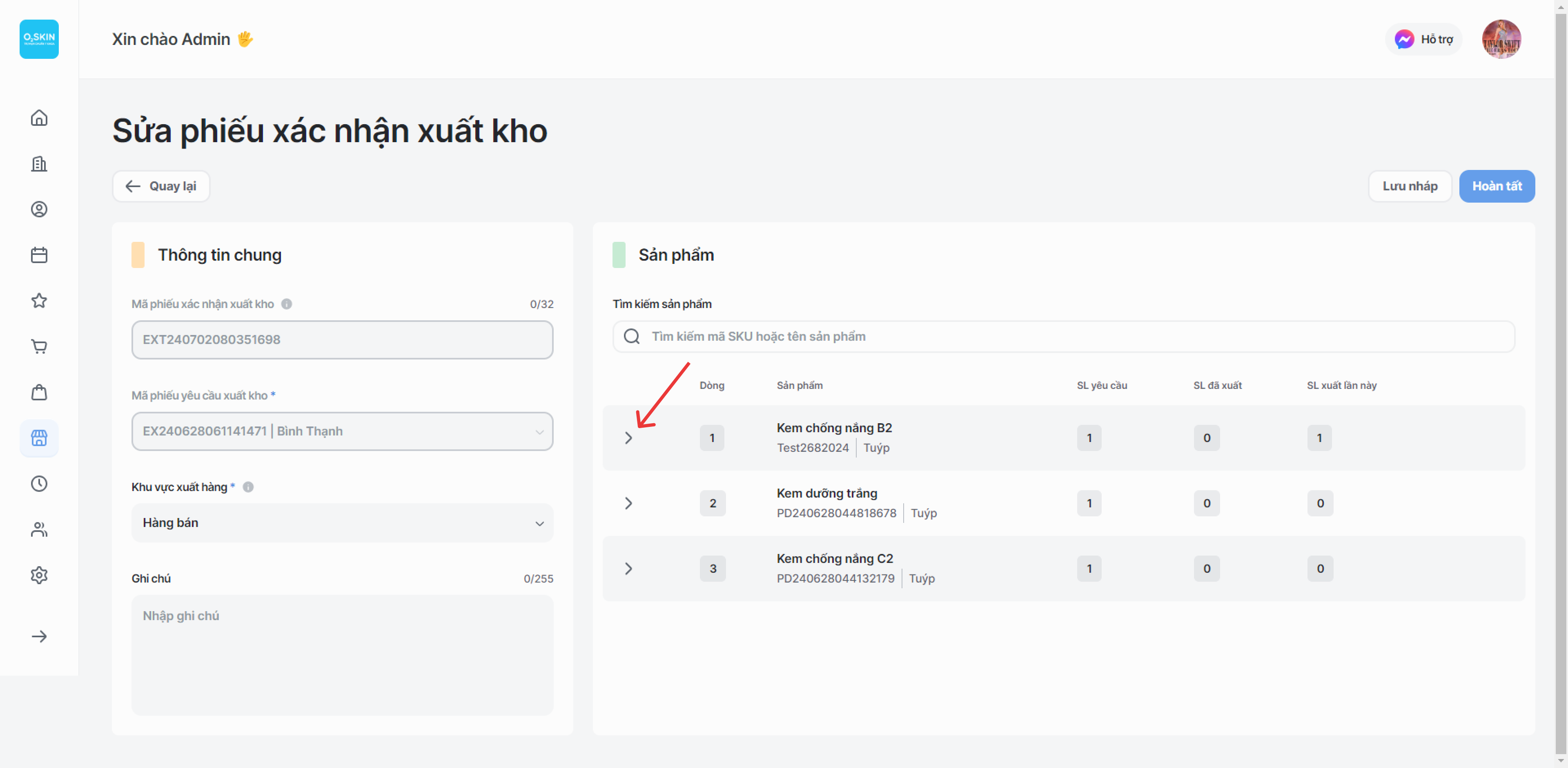Click the Quay lại button
Screen dimensions: 1568x768
[x=161, y=186]
